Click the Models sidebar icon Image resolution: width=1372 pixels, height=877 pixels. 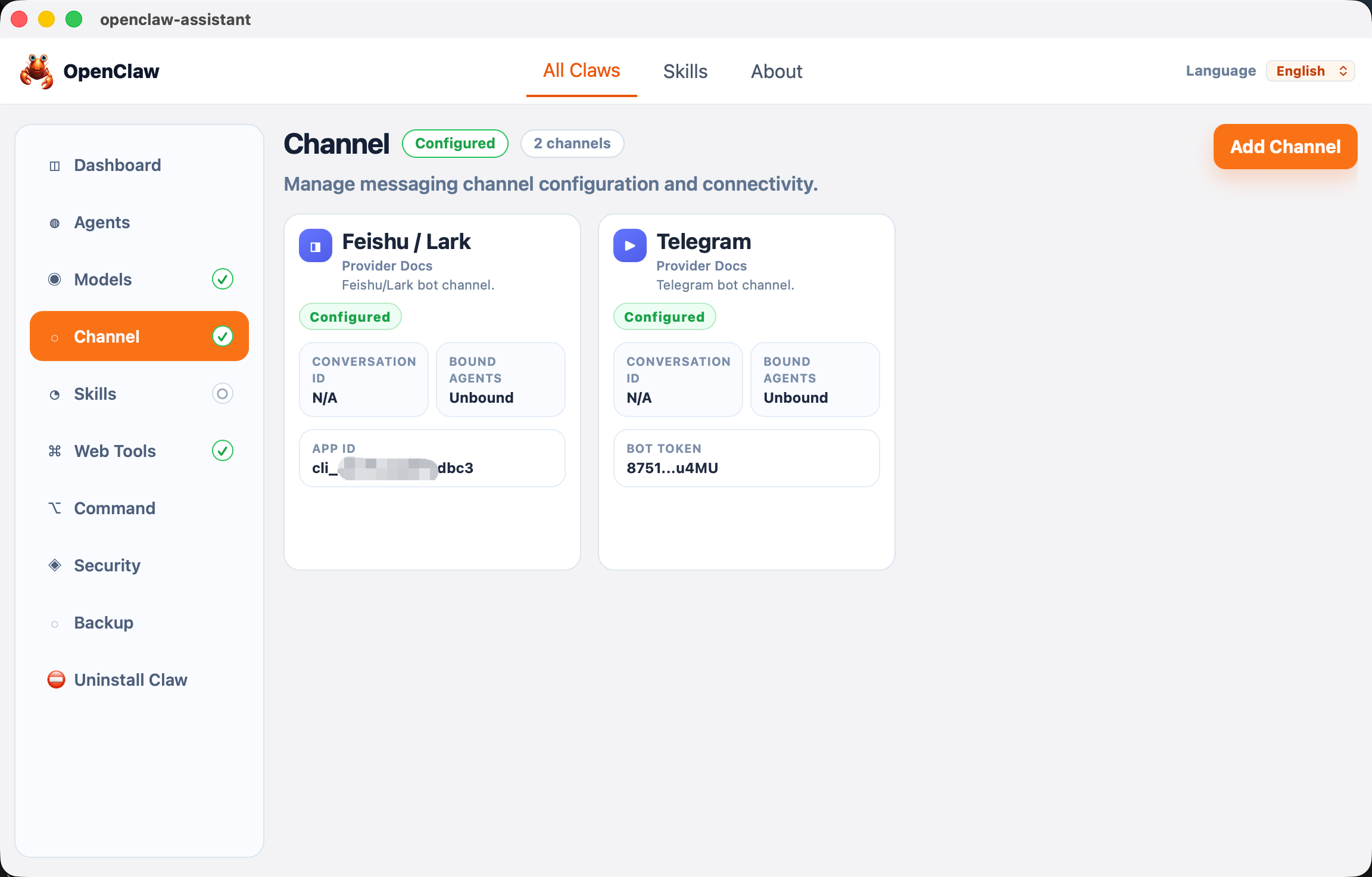[x=55, y=279]
